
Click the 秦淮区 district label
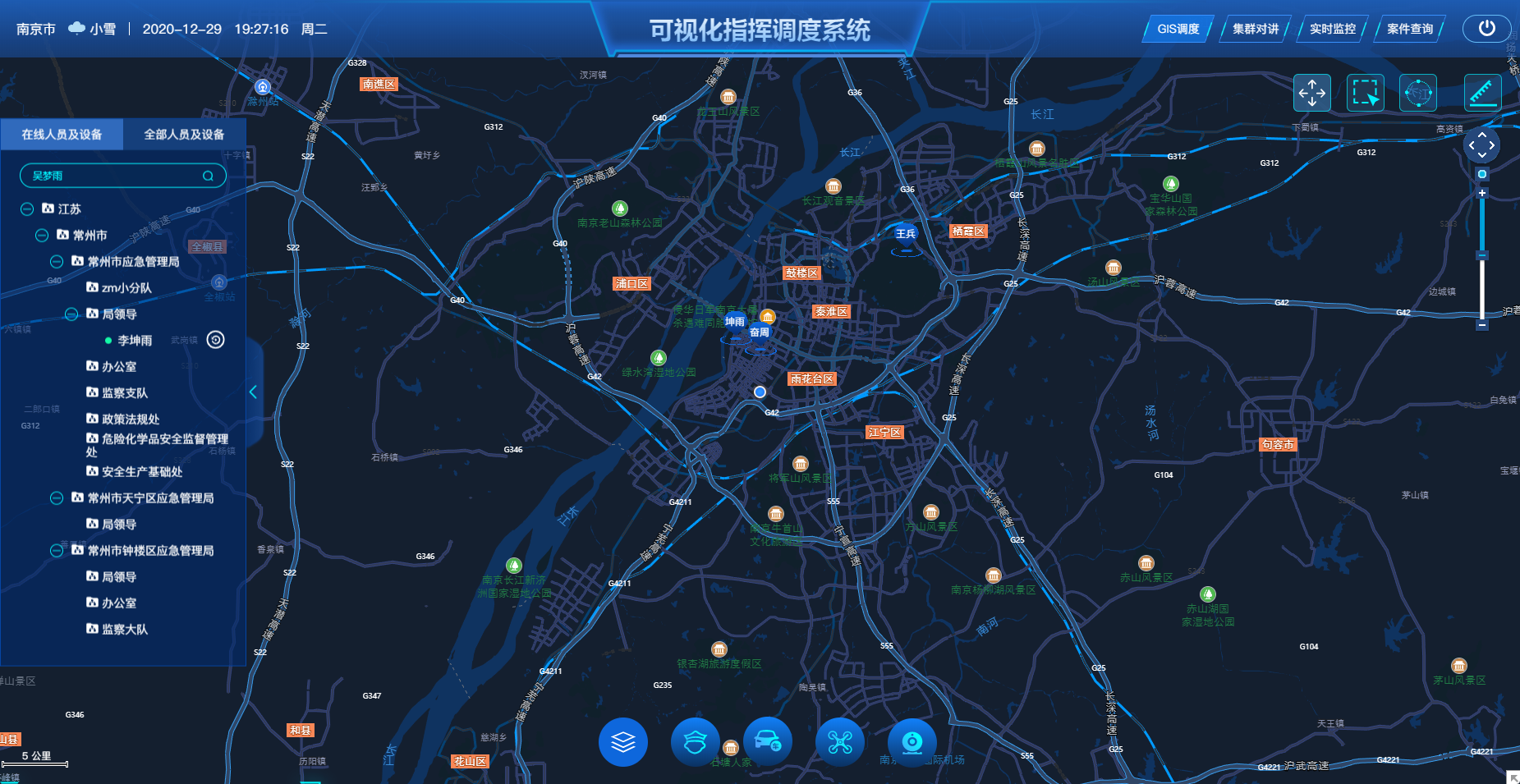coord(831,311)
